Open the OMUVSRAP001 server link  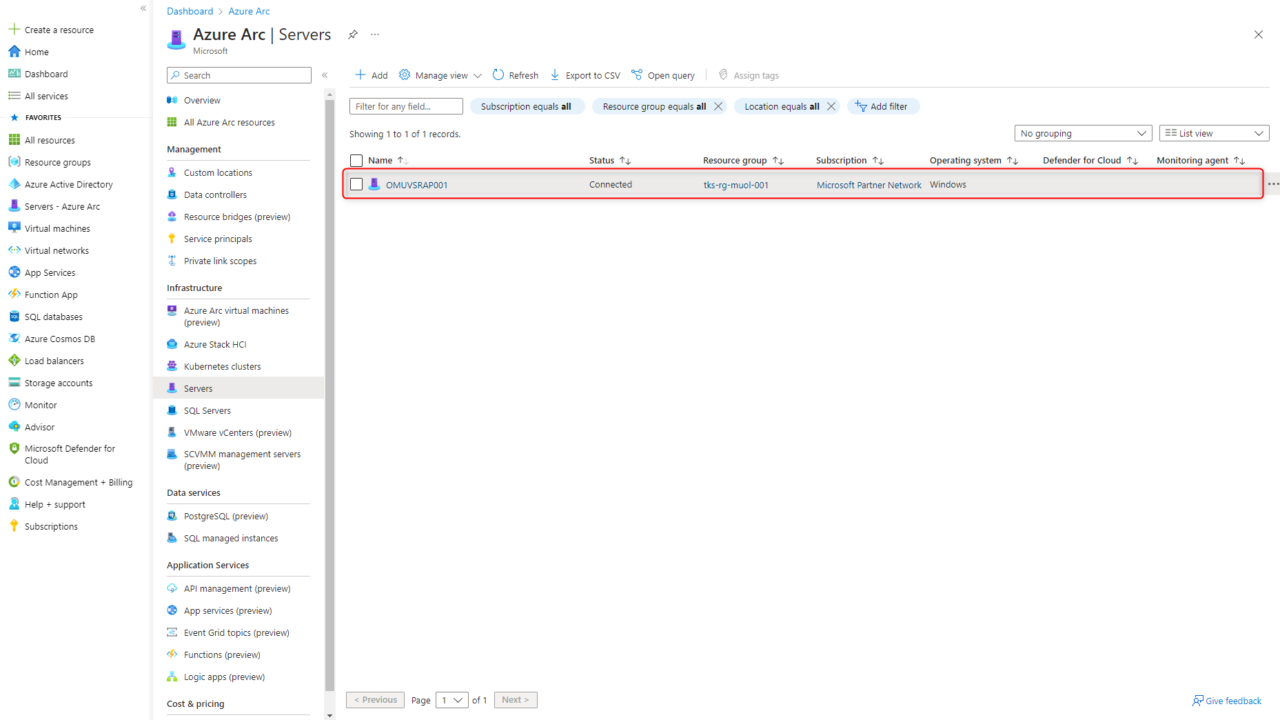tap(417, 185)
